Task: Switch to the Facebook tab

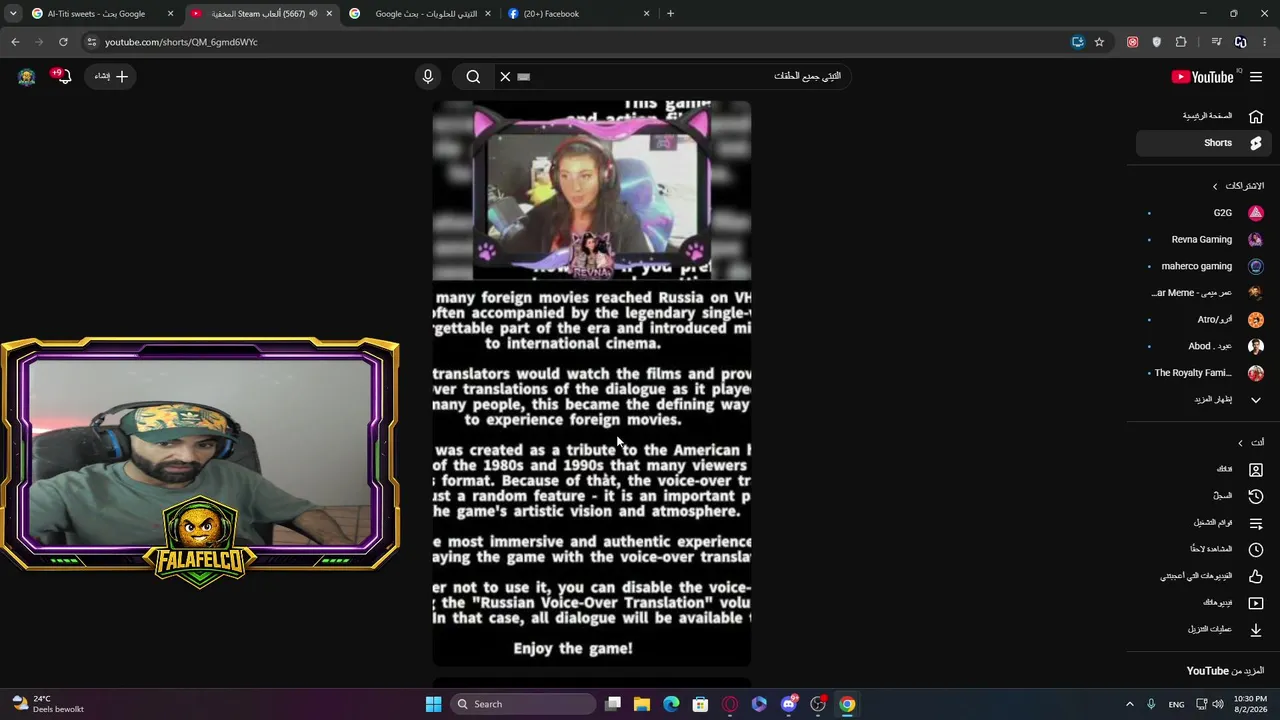Action: point(580,14)
